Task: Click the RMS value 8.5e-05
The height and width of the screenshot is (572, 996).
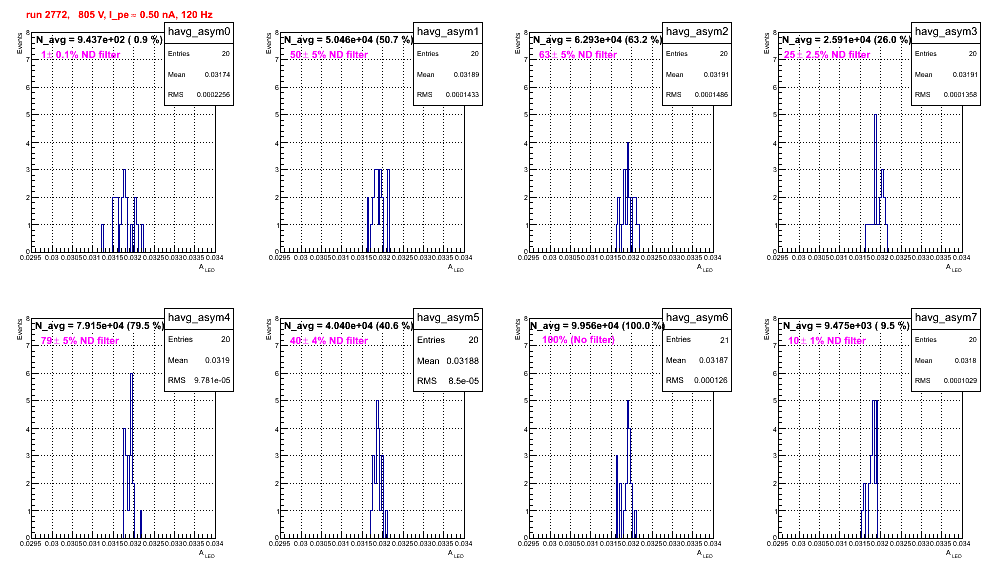Action: [464, 381]
